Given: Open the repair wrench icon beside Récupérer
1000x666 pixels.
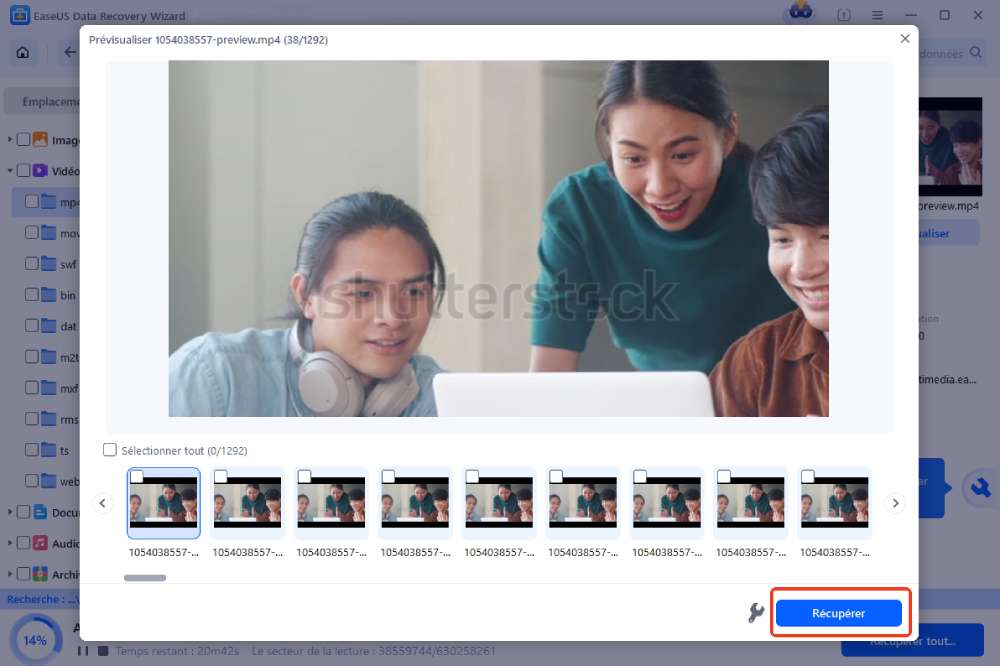Looking at the screenshot, I should click(756, 613).
